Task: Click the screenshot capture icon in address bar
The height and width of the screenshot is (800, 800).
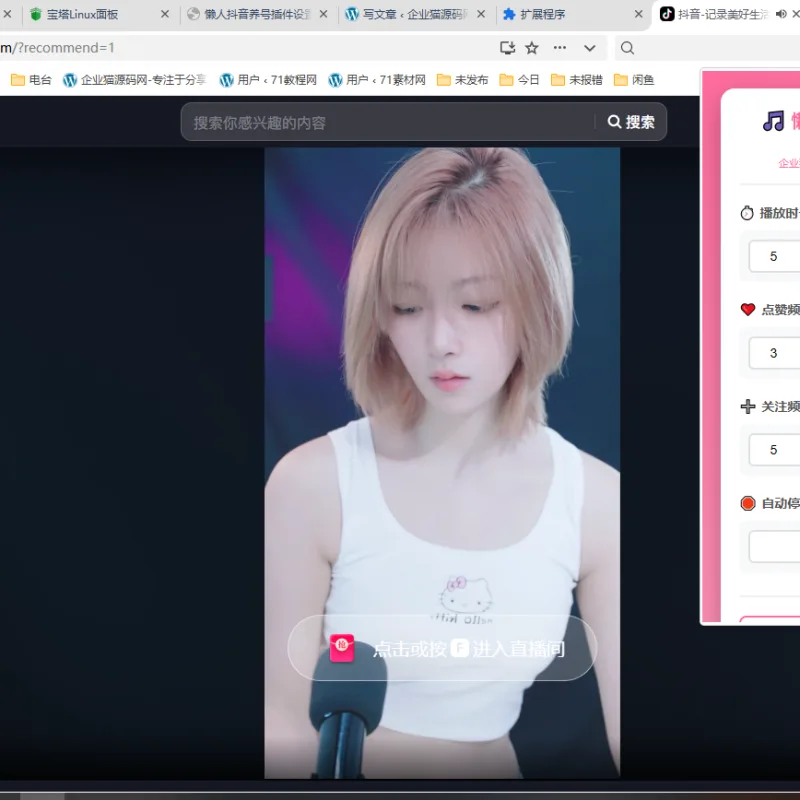Action: [507, 48]
